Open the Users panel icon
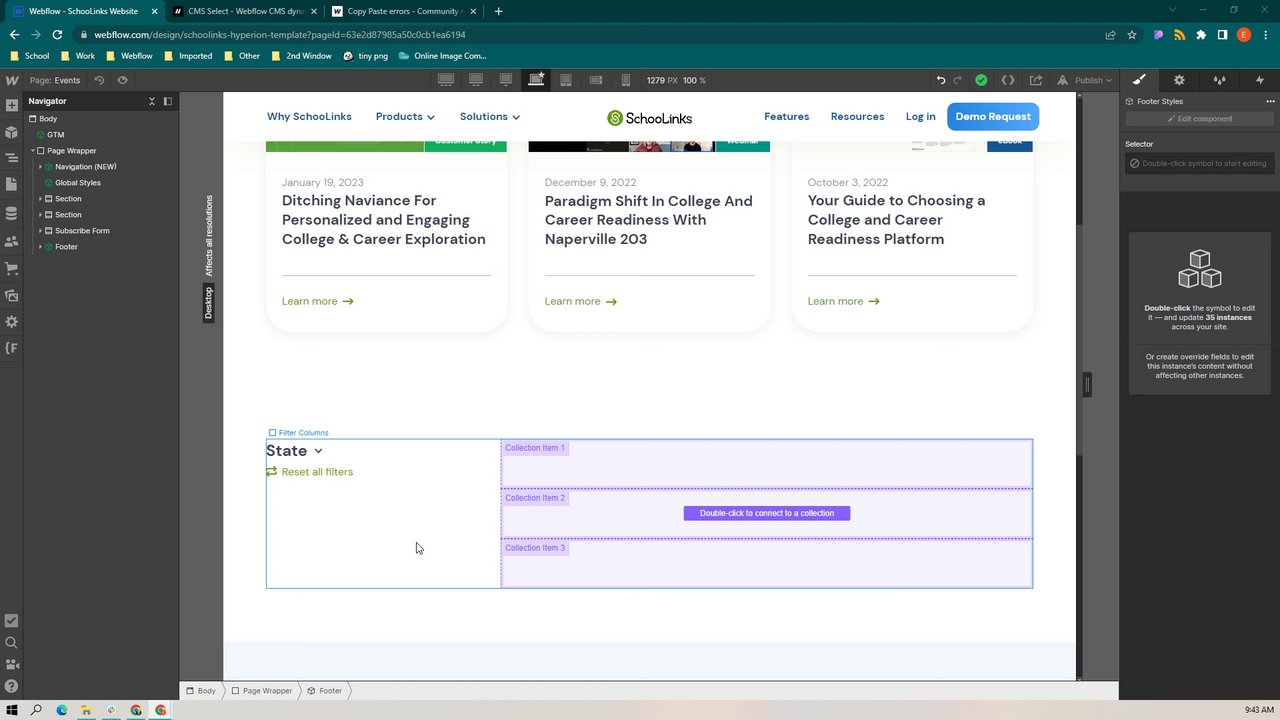The height and width of the screenshot is (720, 1280). pos(12,241)
